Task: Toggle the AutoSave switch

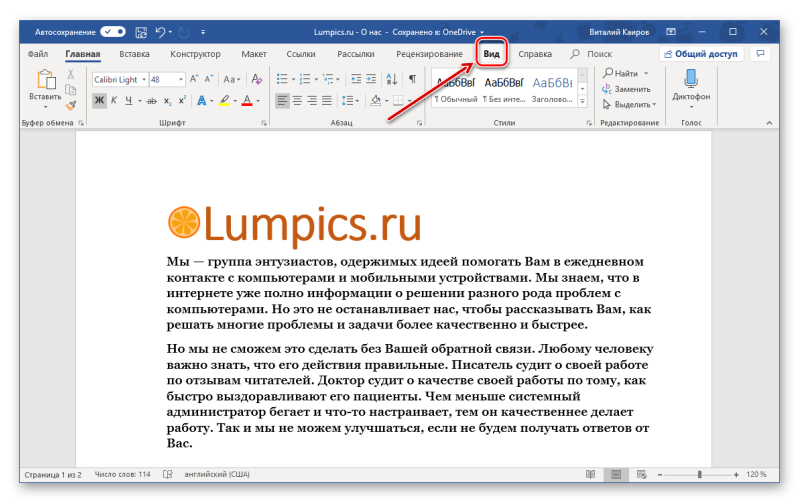Action: tap(113, 32)
